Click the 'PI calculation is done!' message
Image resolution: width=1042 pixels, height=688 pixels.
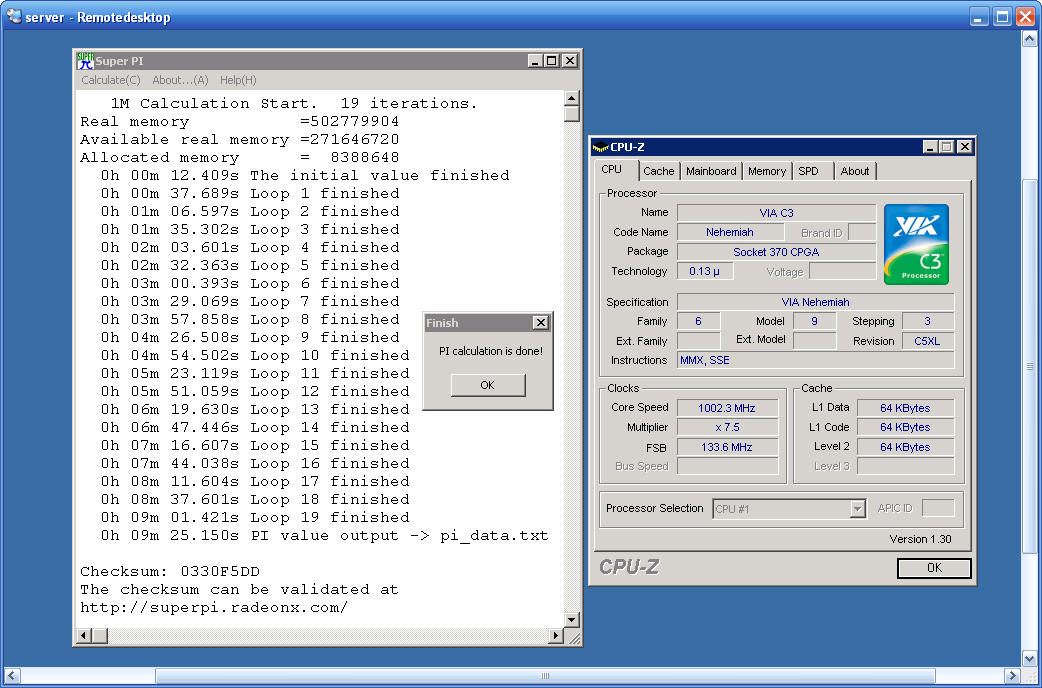coord(490,351)
